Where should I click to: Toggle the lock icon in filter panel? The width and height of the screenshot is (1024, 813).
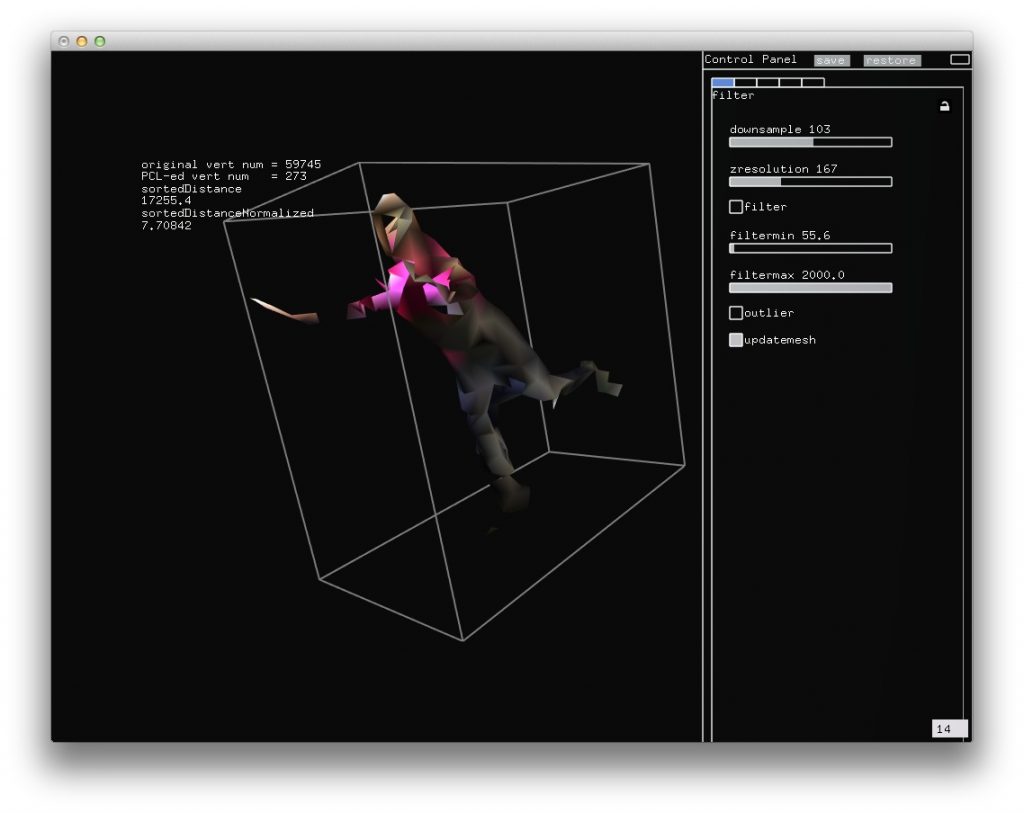944,106
